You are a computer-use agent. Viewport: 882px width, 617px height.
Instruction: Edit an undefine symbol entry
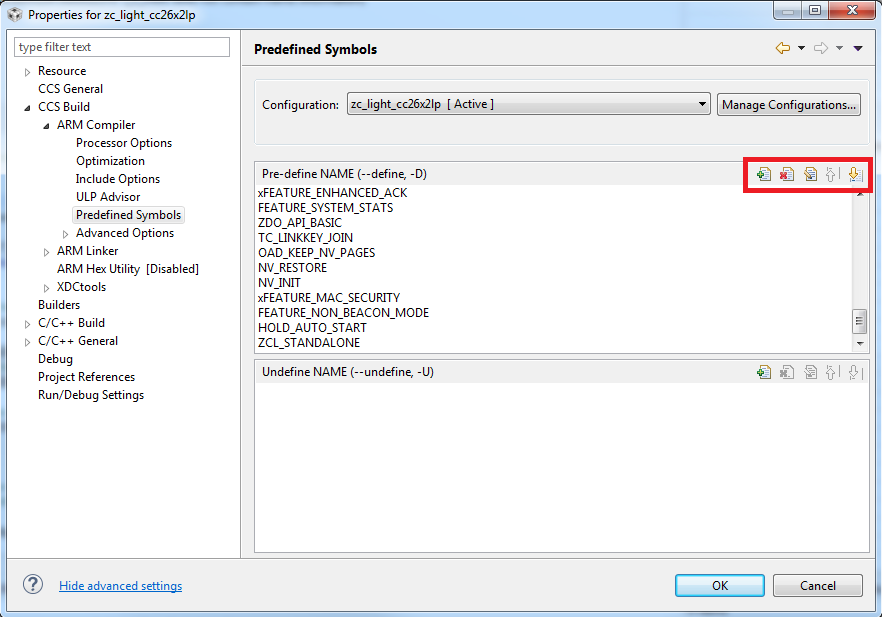809,371
